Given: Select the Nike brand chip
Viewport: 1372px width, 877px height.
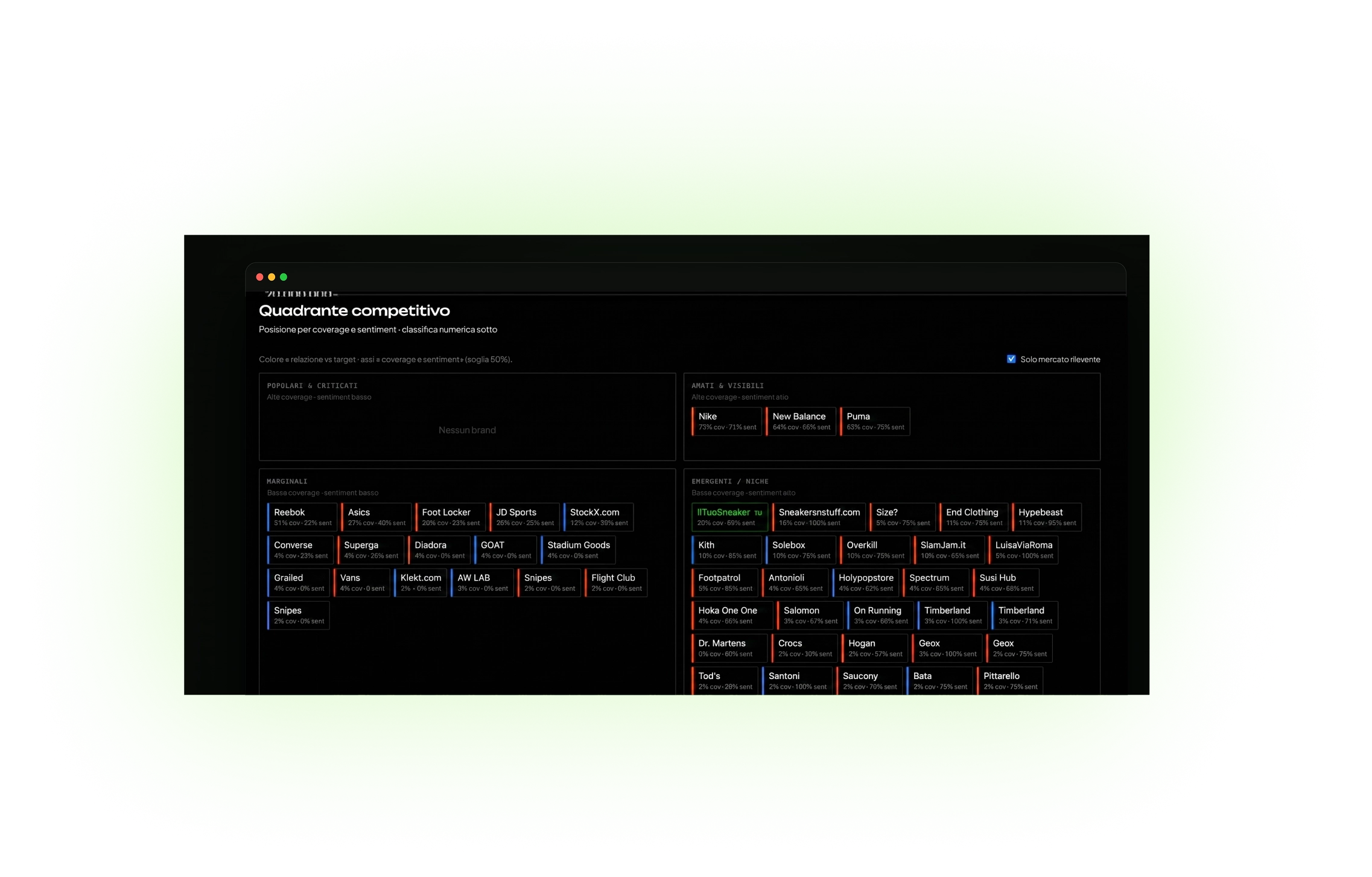Looking at the screenshot, I should pyautogui.click(x=726, y=421).
